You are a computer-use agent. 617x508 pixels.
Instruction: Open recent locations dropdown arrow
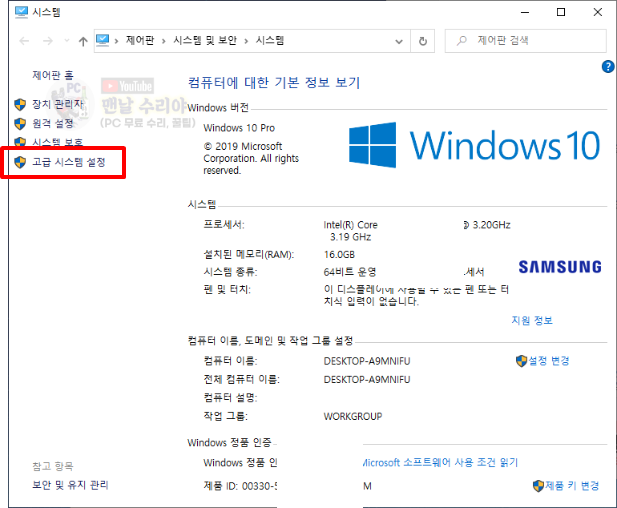click(67, 41)
